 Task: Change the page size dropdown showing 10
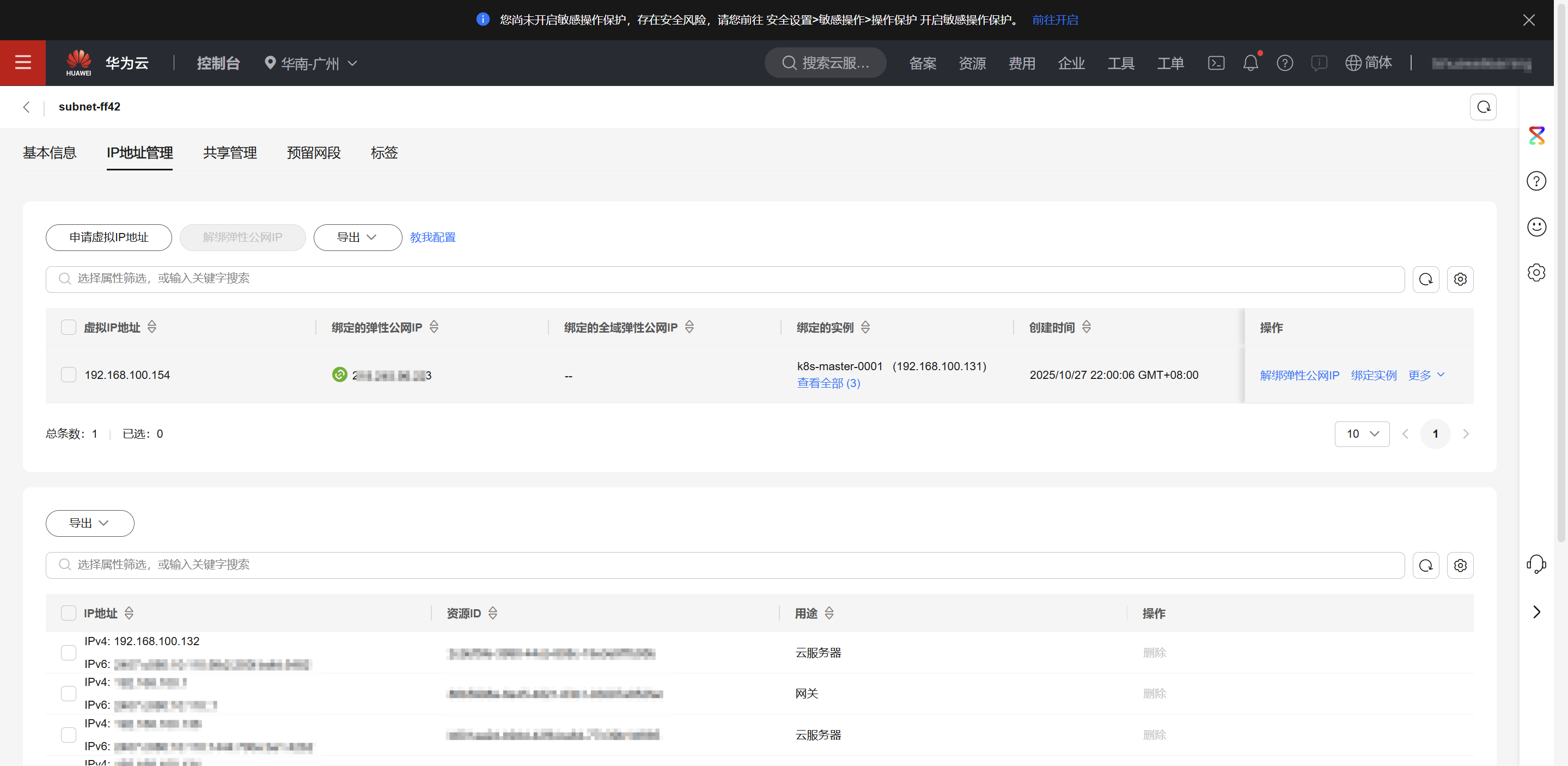pos(1362,434)
